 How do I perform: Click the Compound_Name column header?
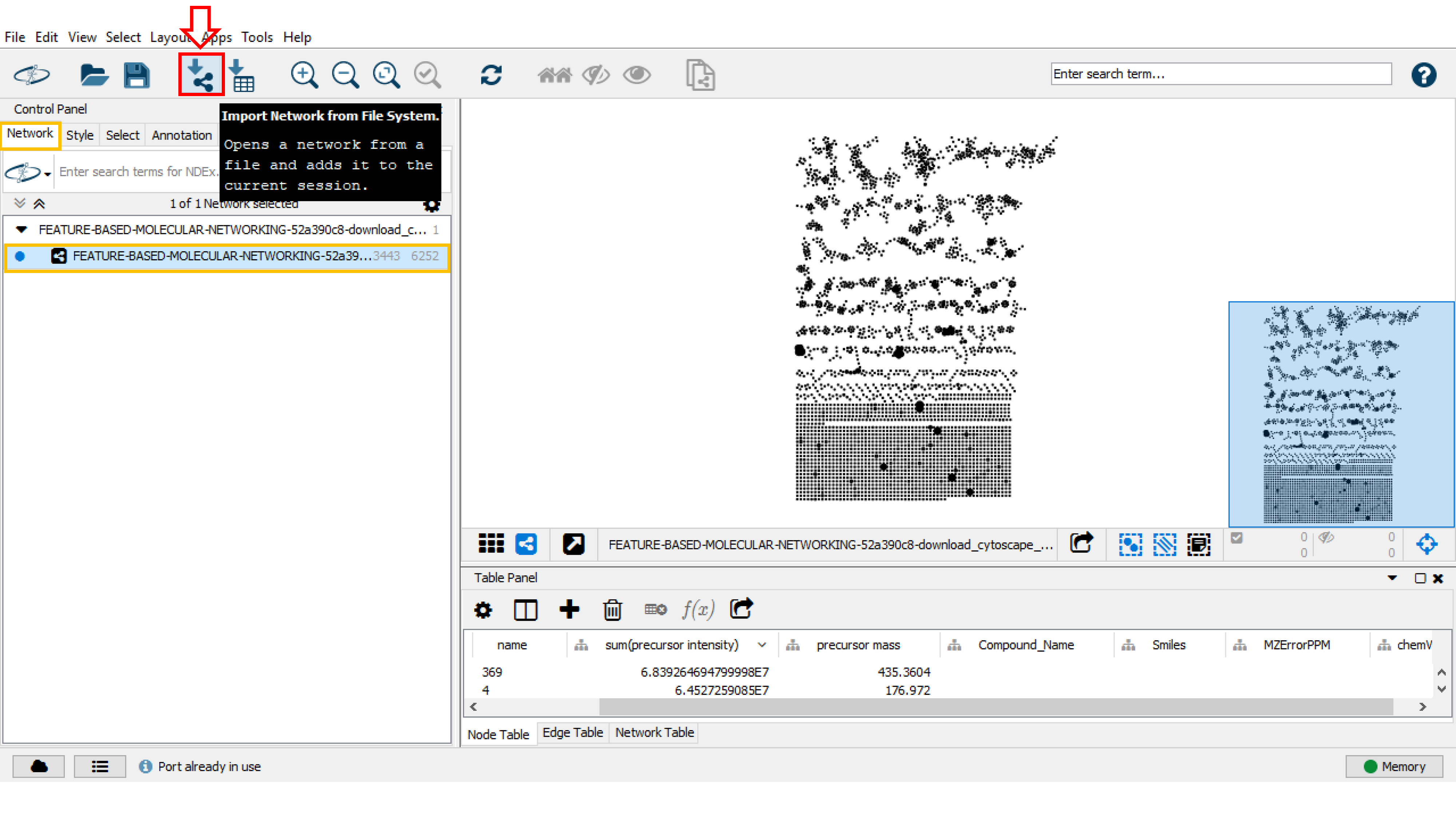(1025, 644)
